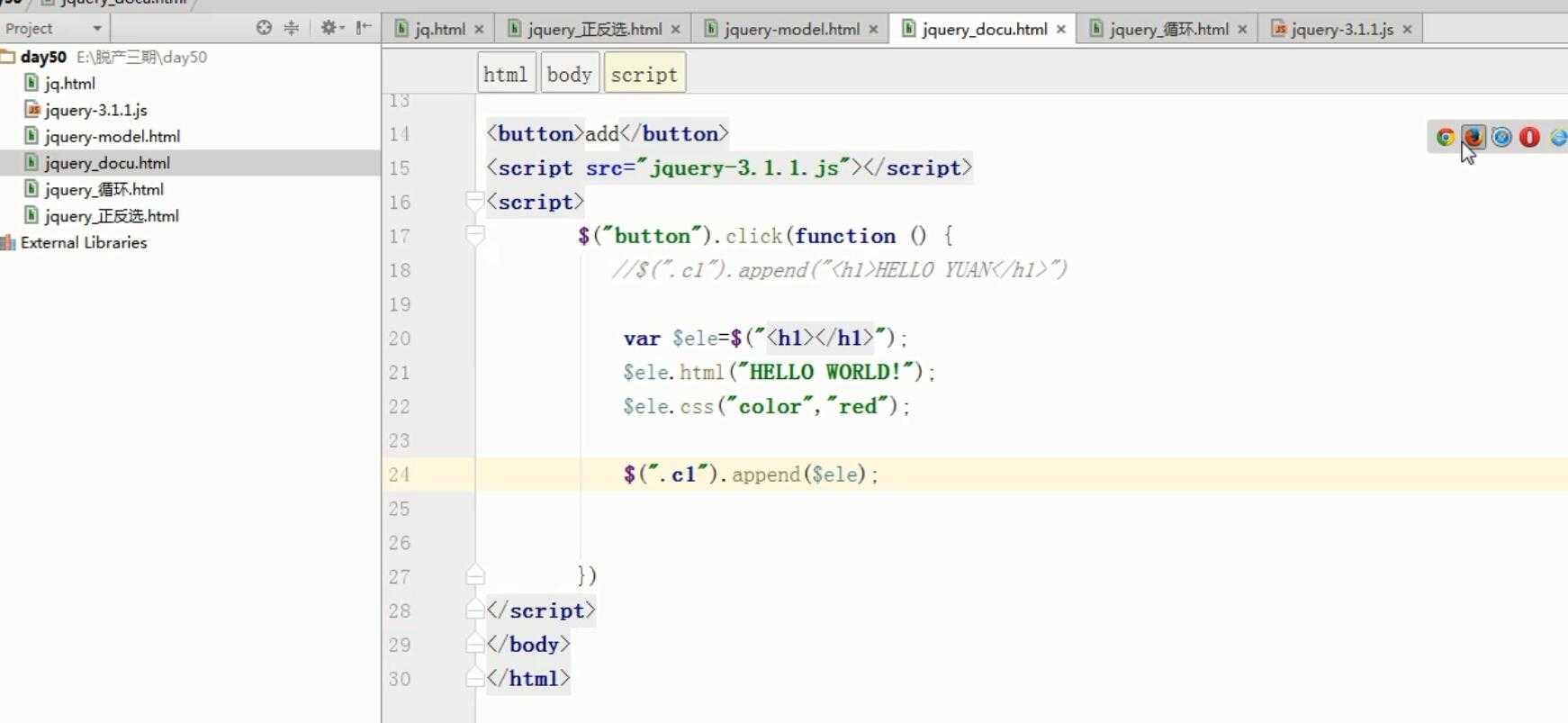Close the jquery-3.1.1.js tab
This screenshot has height=723, width=1568.
coord(1407,30)
